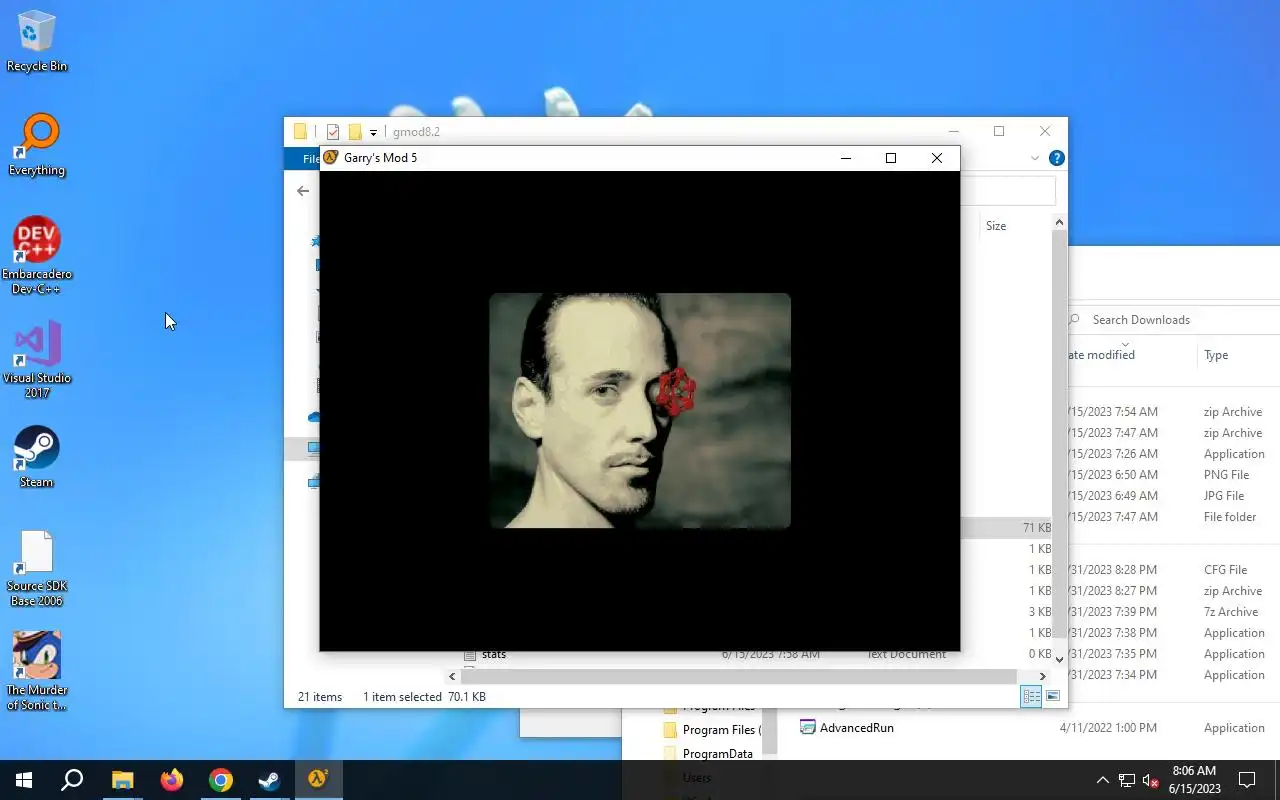Click the muted volume tray icon
This screenshot has height=800, width=1280.
1151,780
